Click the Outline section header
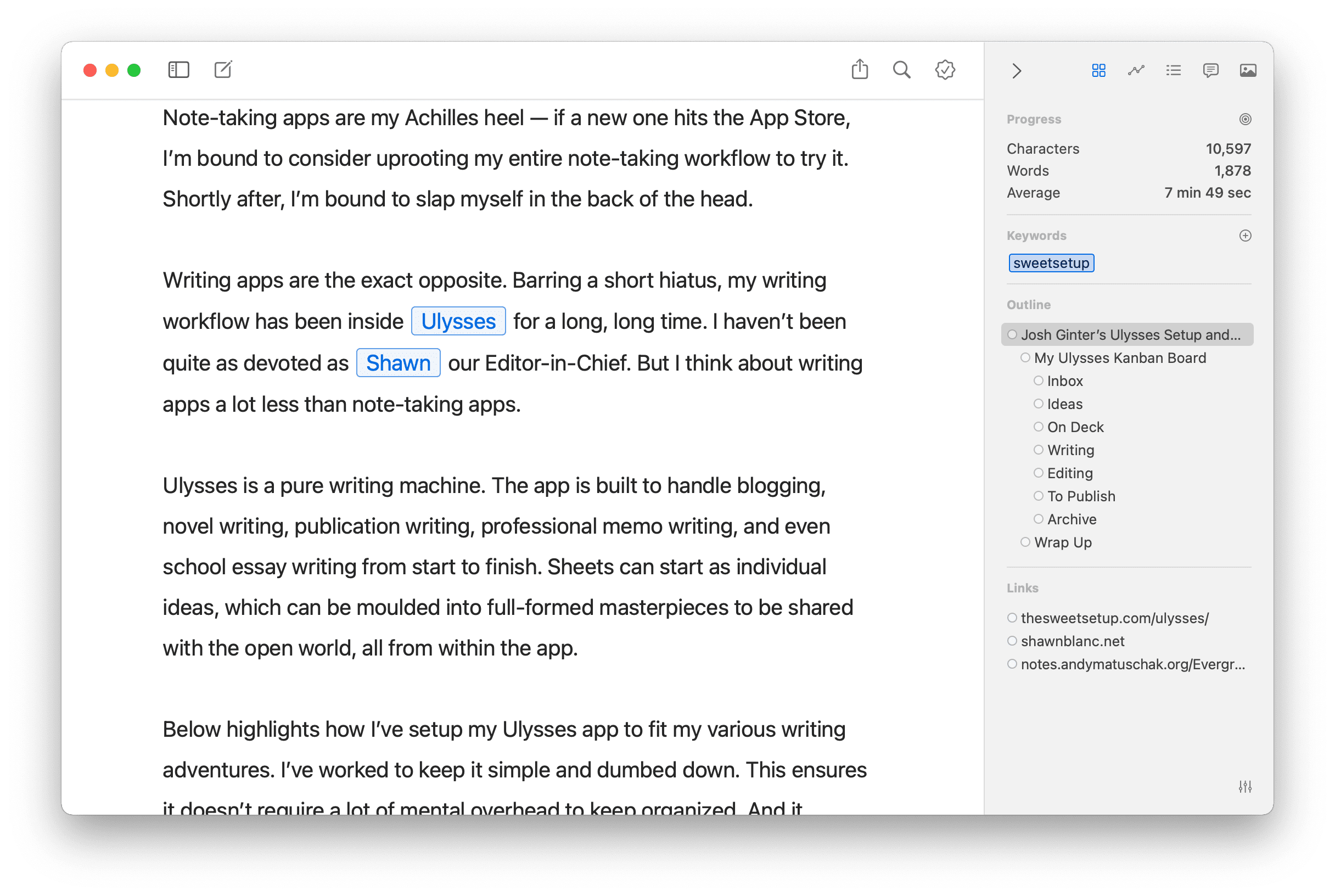This screenshot has height=896, width=1335. click(1028, 305)
